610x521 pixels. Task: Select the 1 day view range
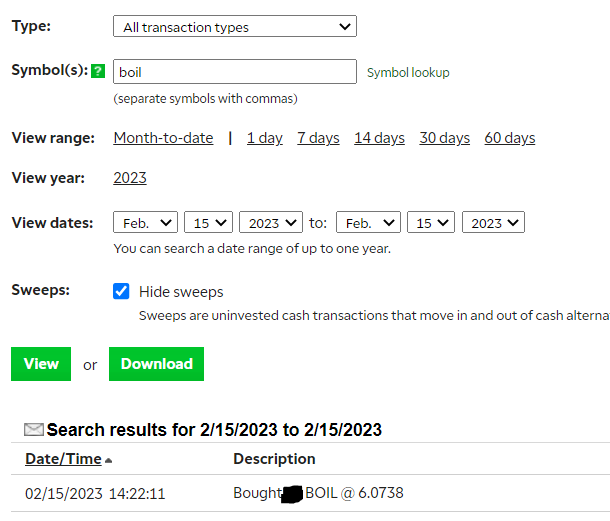tap(265, 138)
